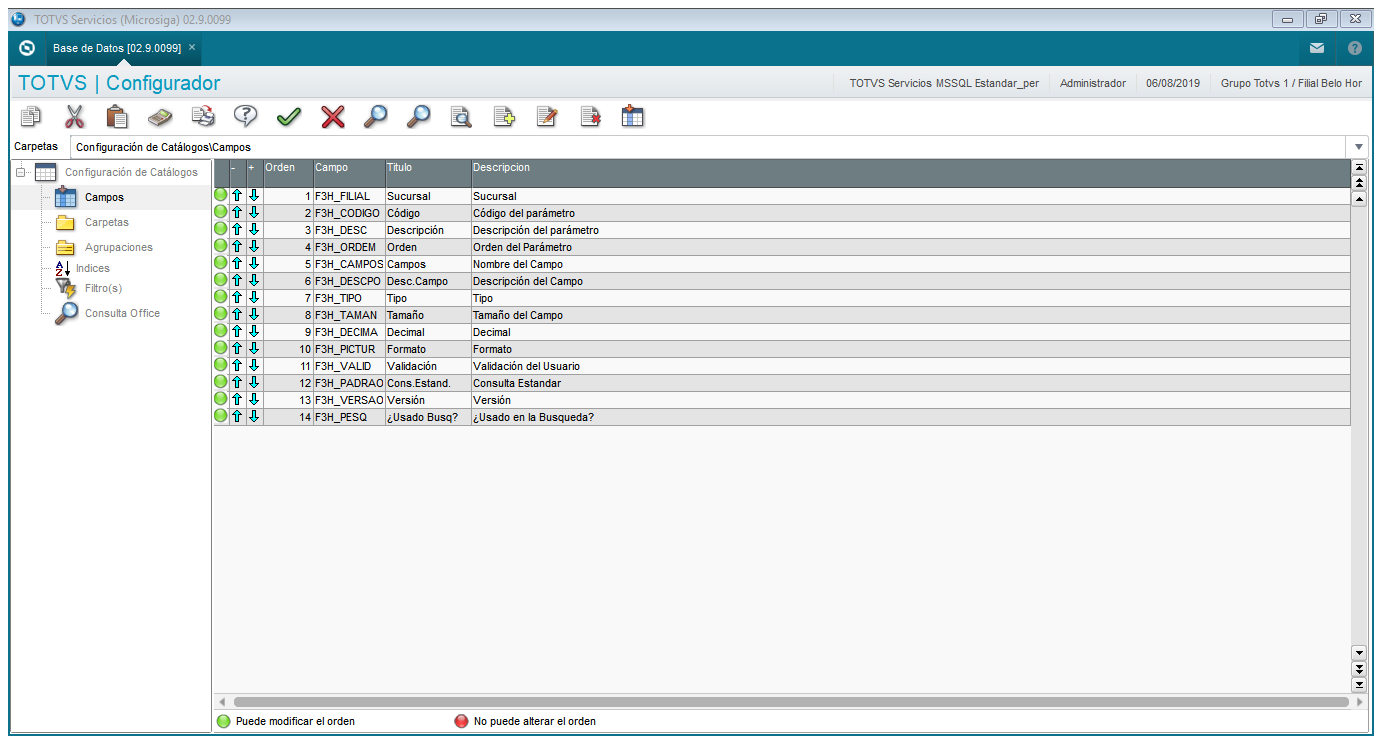
Task: Click the TOTVS home logo icon
Action: pos(27,48)
